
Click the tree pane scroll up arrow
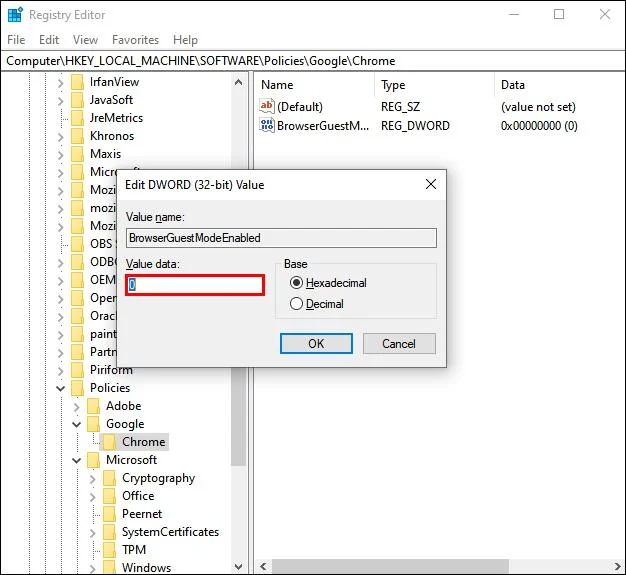[239, 83]
